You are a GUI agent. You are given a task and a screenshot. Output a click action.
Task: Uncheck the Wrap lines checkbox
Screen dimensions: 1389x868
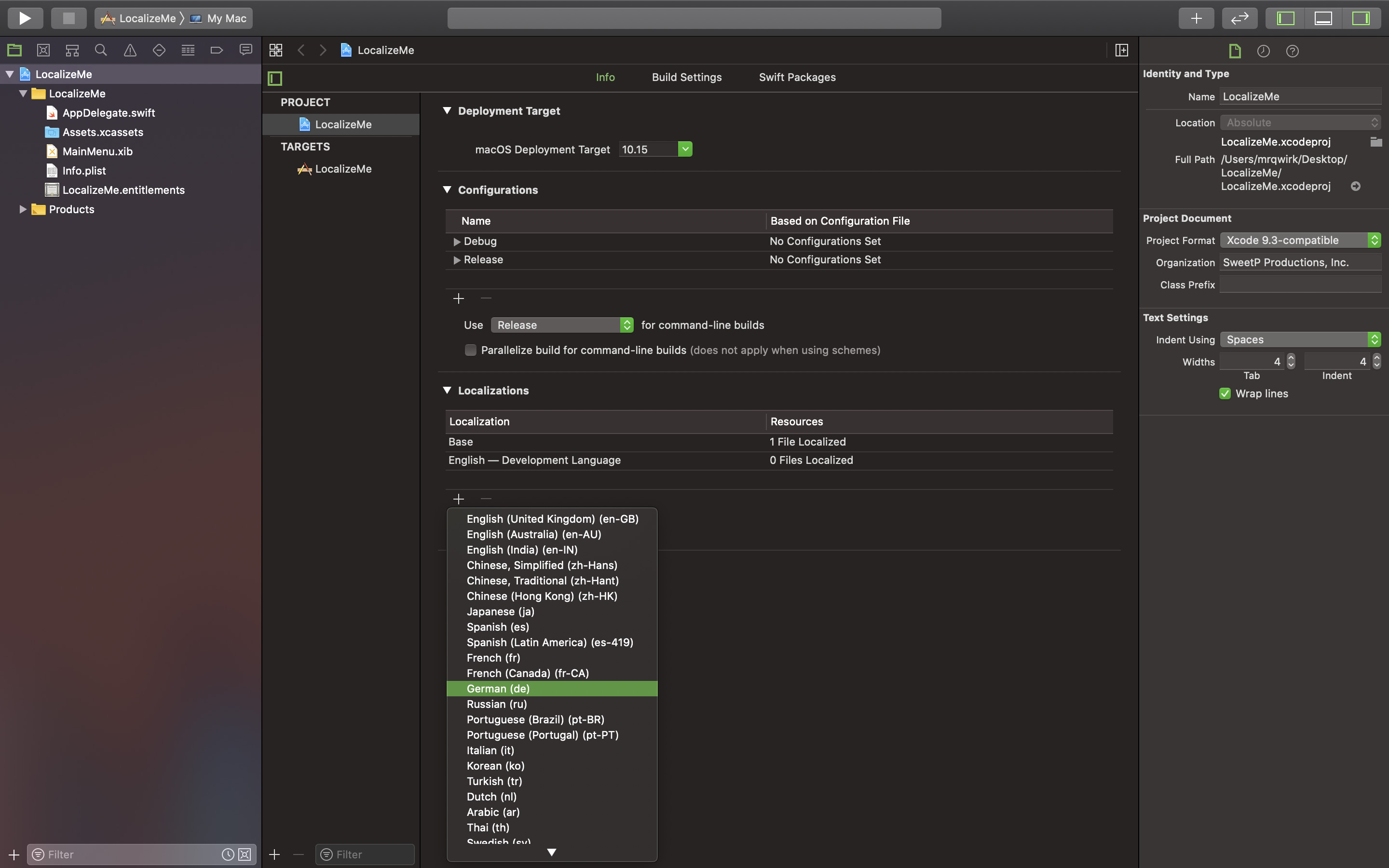click(1225, 393)
